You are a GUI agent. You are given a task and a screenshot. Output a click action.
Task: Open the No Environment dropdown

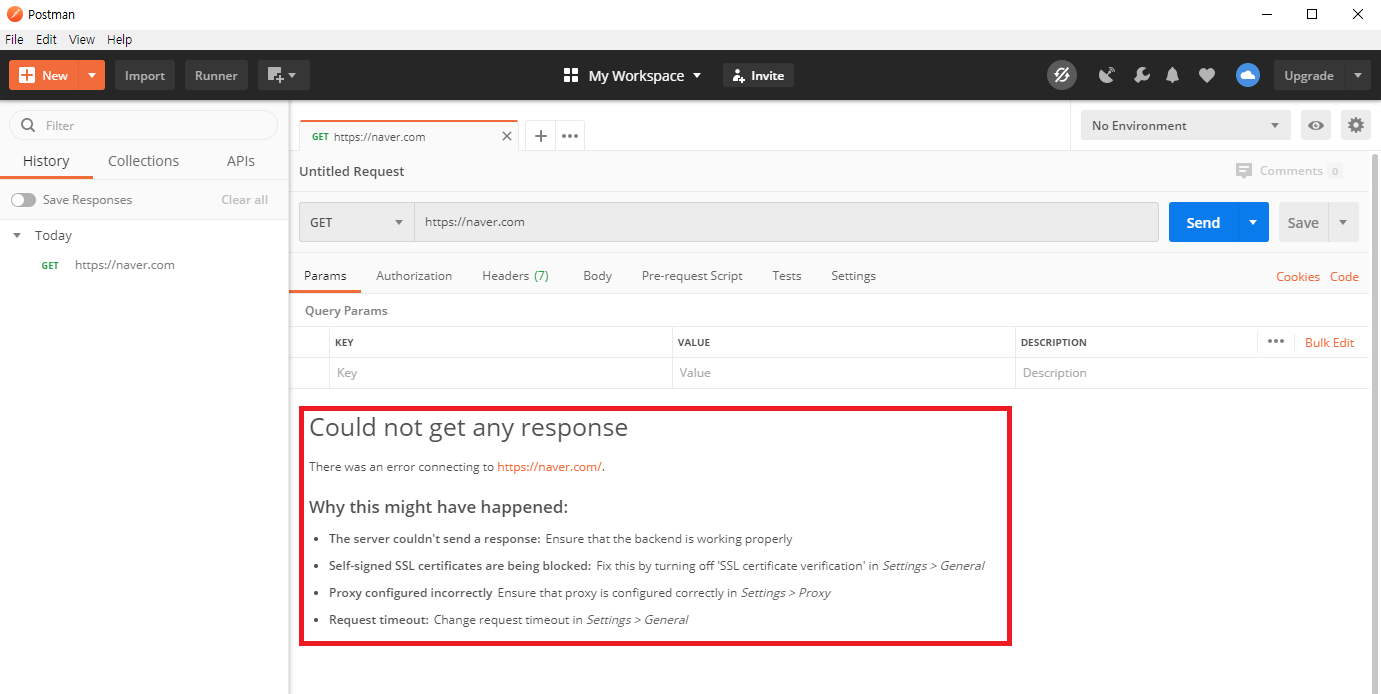pyautogui.click(x=1186, y=125)
